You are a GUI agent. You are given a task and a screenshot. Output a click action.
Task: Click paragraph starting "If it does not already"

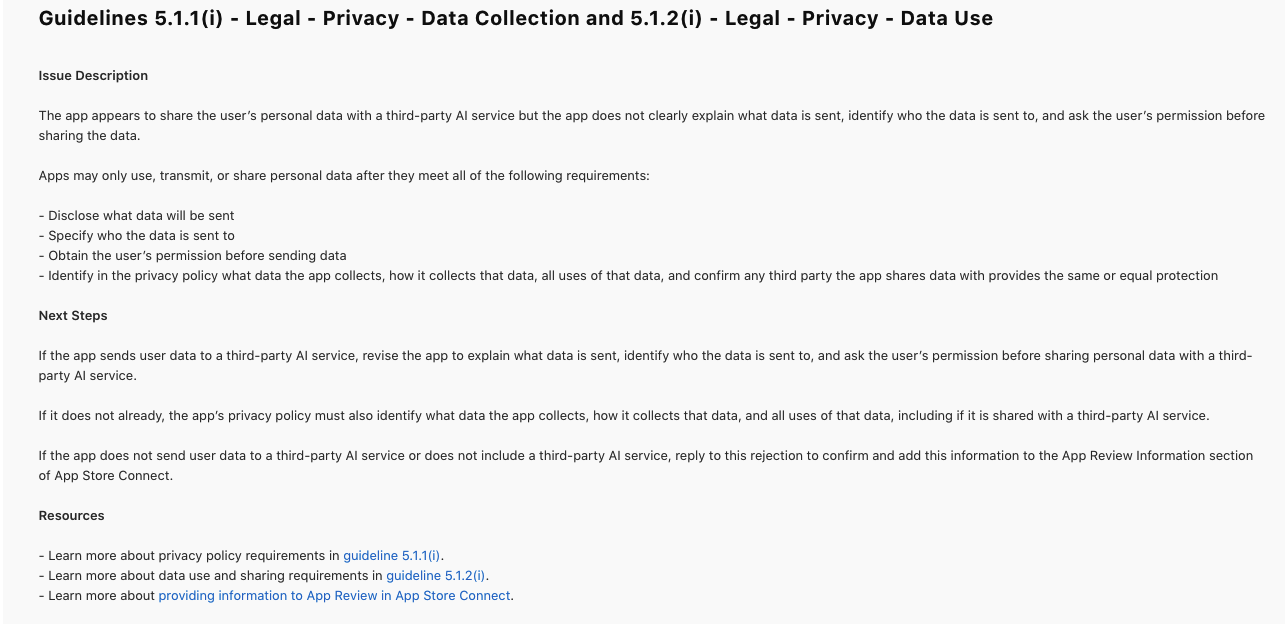tap(610, 415)
